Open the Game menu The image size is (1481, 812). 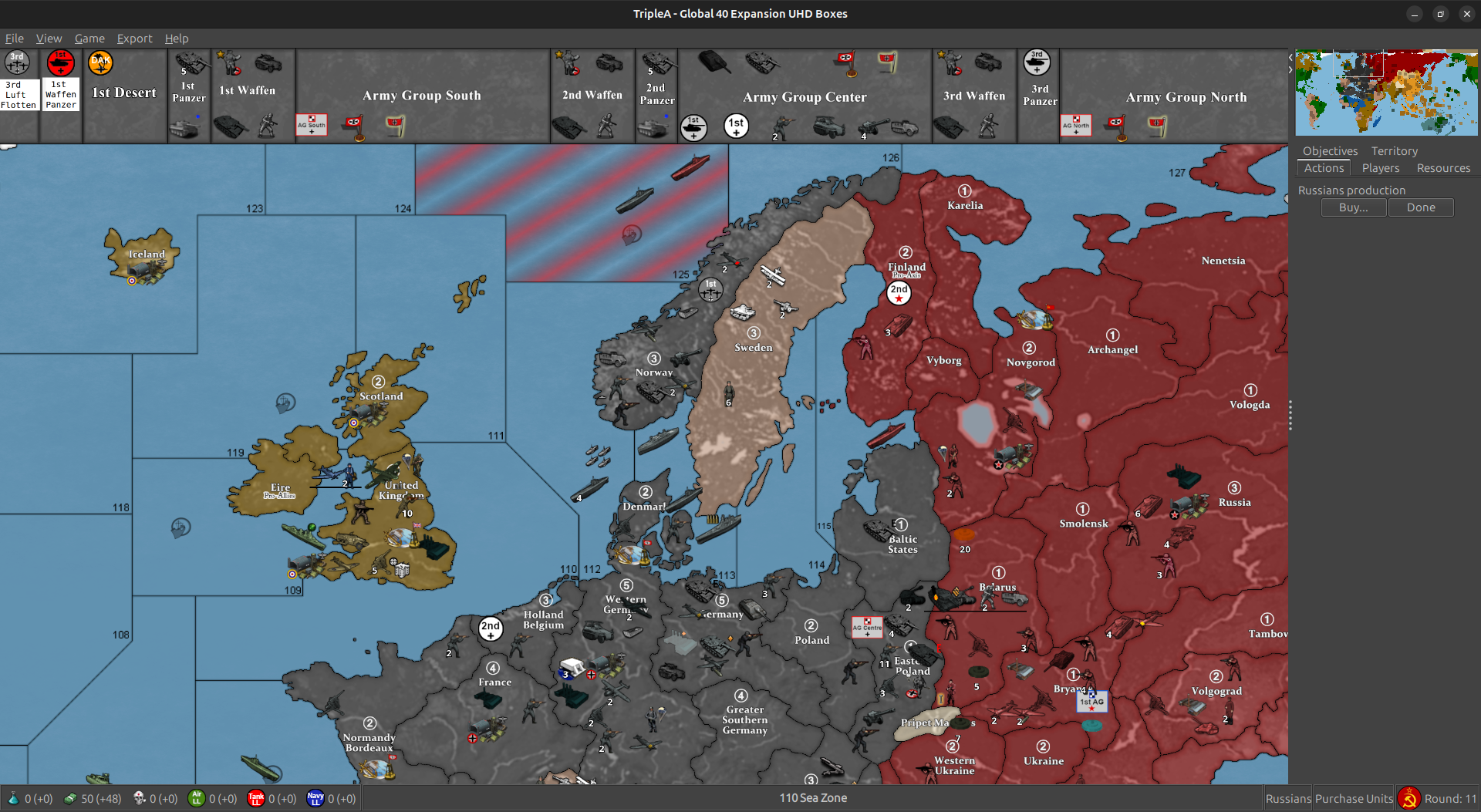tap(89, 39)
